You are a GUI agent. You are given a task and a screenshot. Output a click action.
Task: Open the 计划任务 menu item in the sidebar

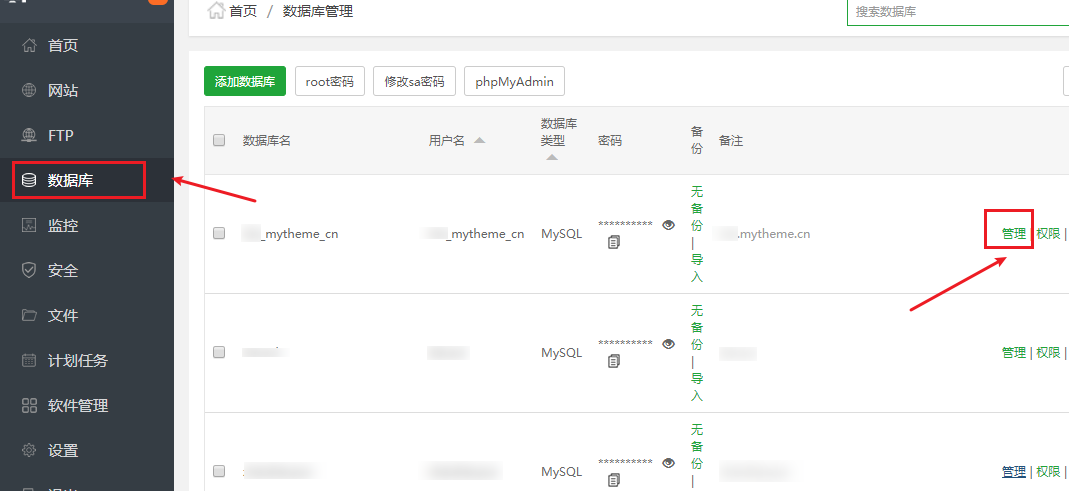click(x=77, y=360)
